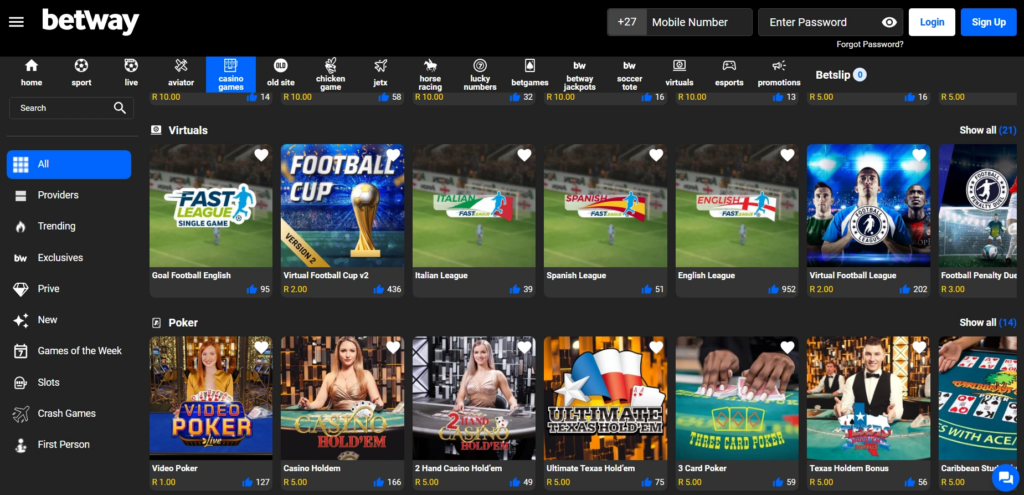Screen dimensions: 1024x495
Task: Click the search magnifier icon
Action: point(120,108)
